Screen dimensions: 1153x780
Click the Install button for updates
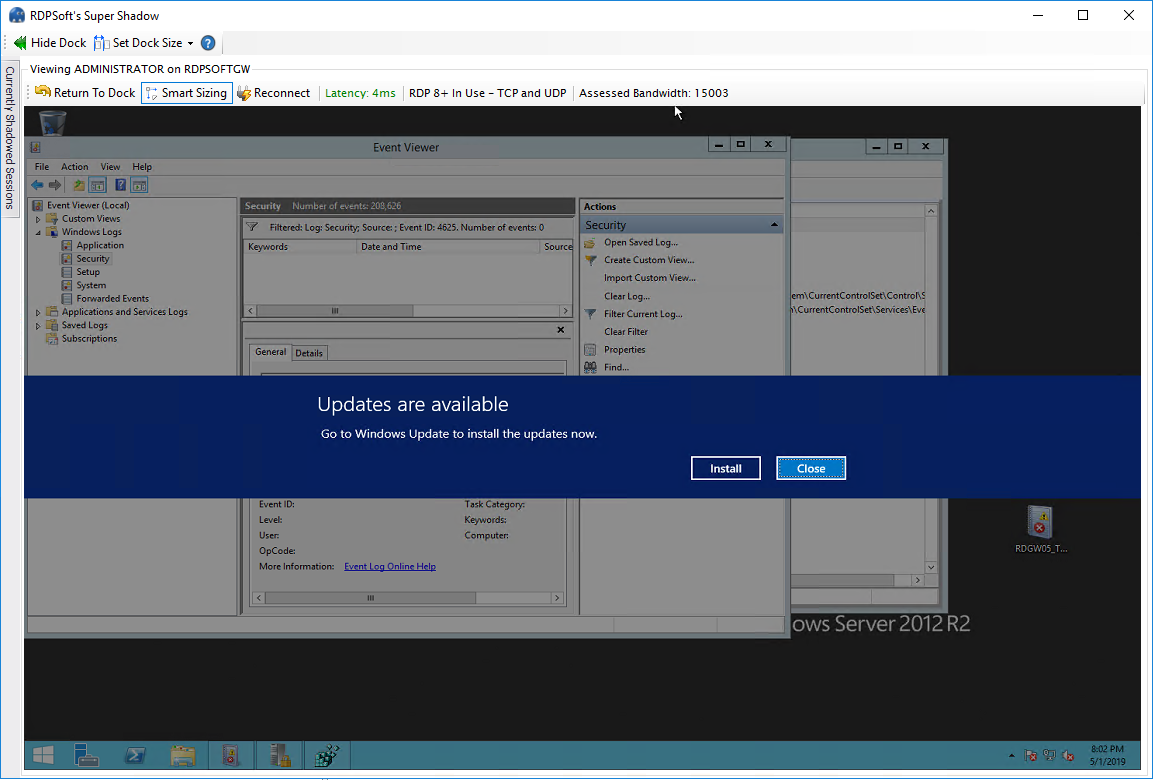[725, 468]
